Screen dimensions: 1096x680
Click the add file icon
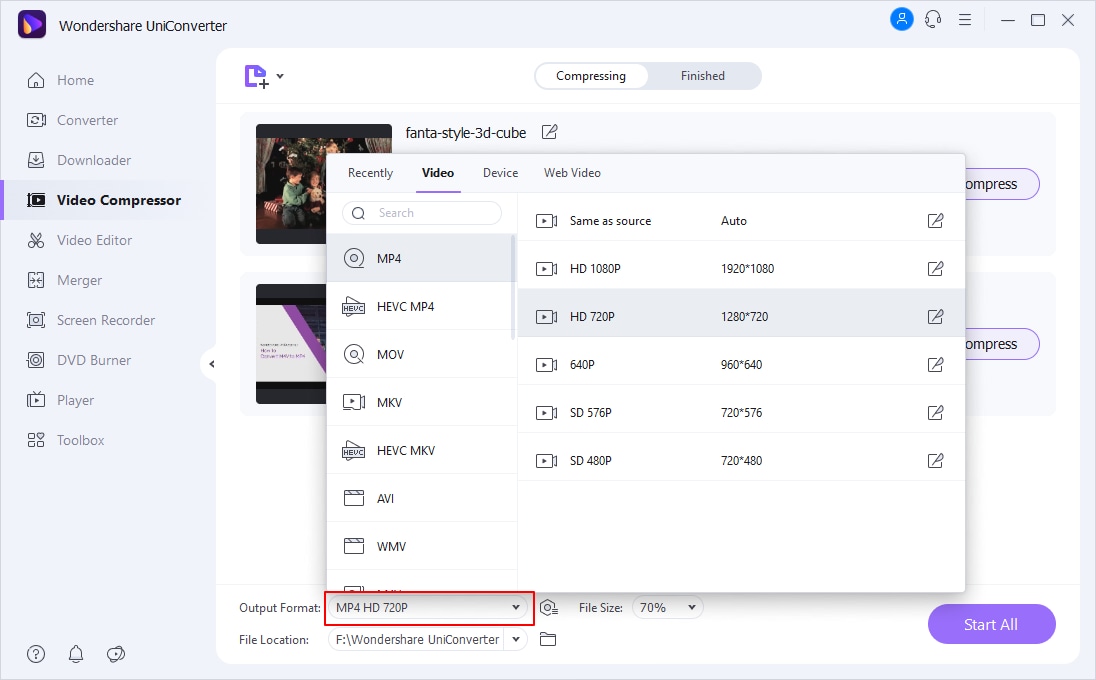[257, 76]
